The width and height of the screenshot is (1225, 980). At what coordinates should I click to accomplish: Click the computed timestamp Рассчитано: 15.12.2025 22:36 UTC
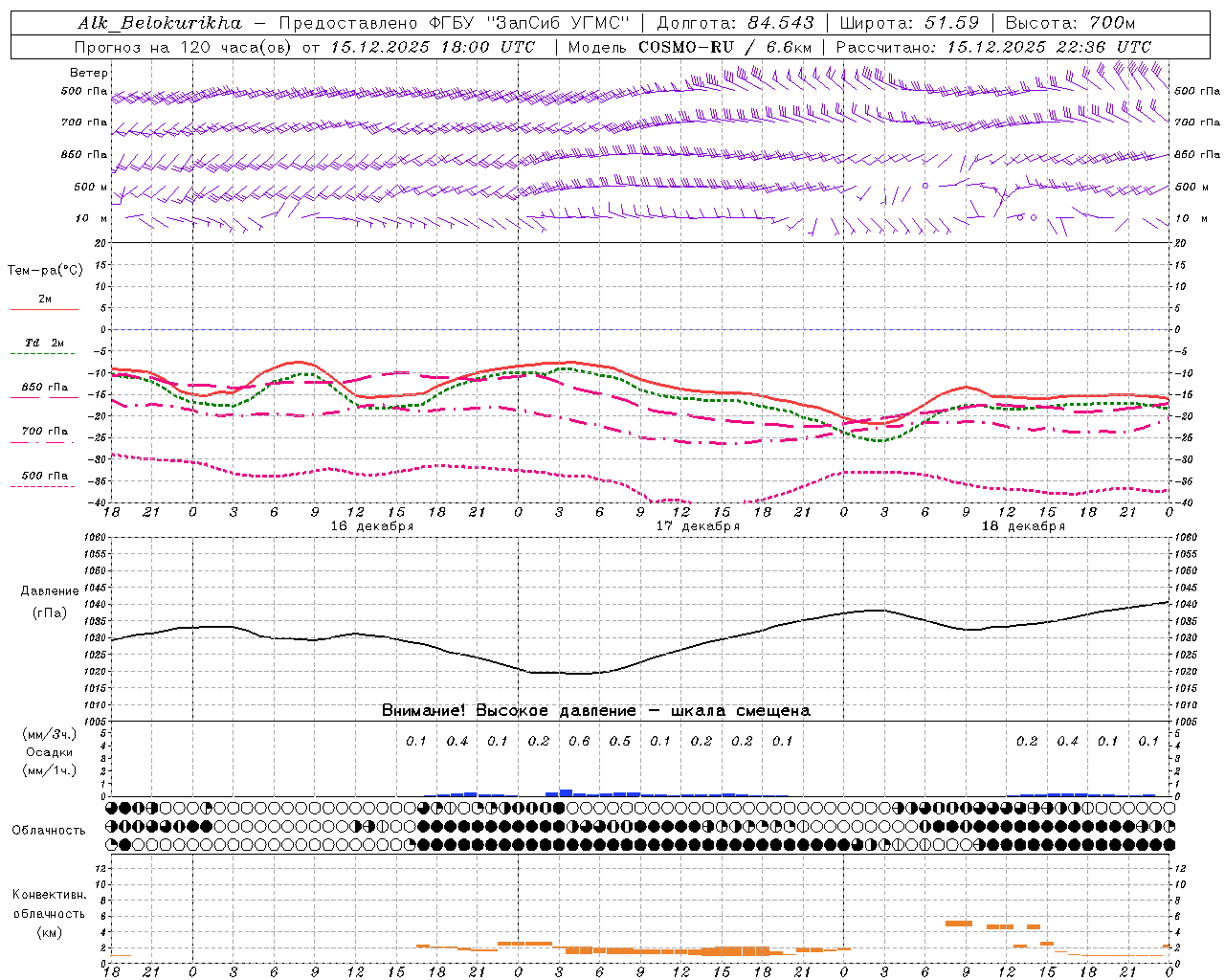pos(993,46)
